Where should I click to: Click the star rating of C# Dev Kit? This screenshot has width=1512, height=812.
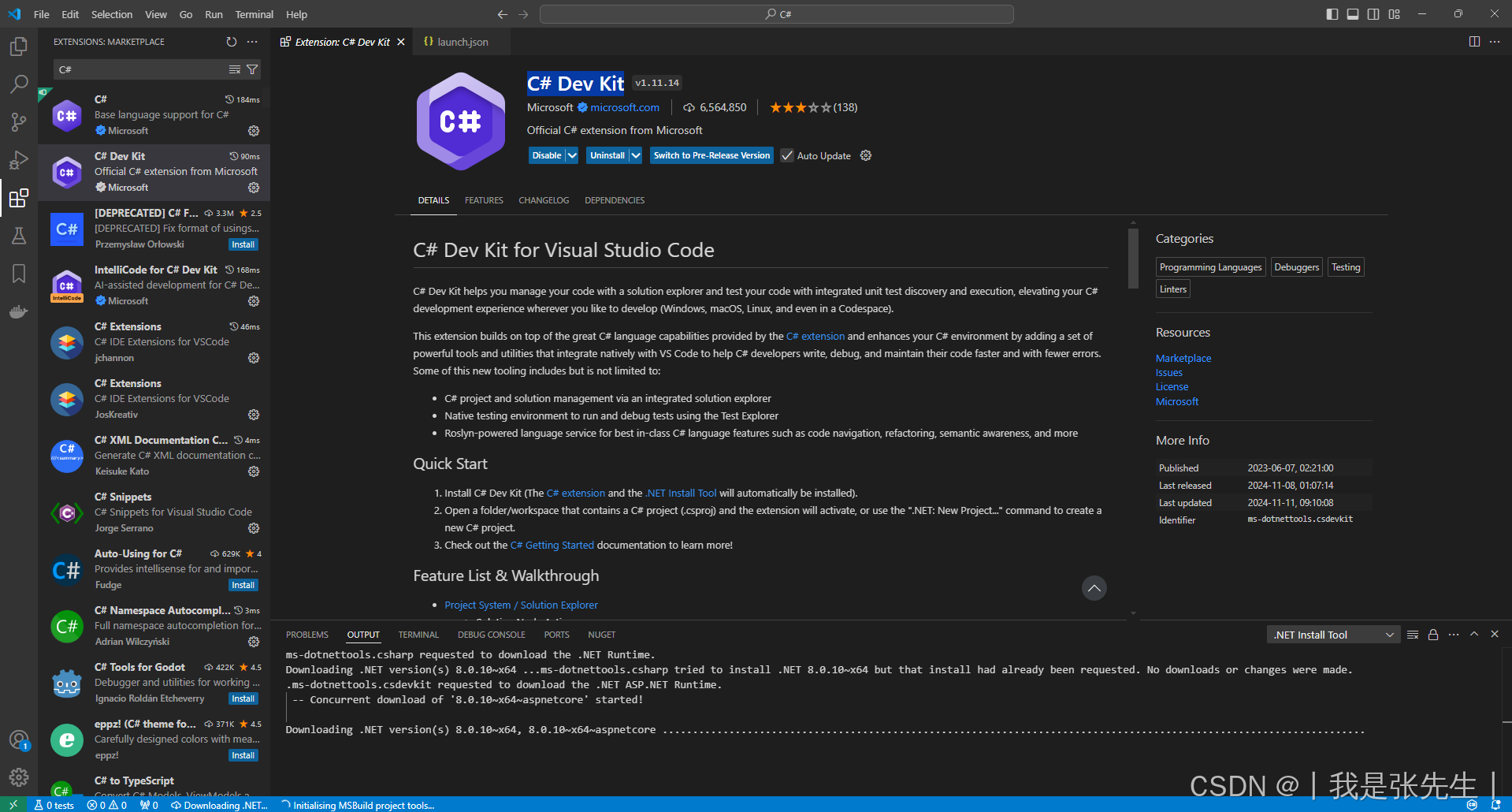(800, 107)
